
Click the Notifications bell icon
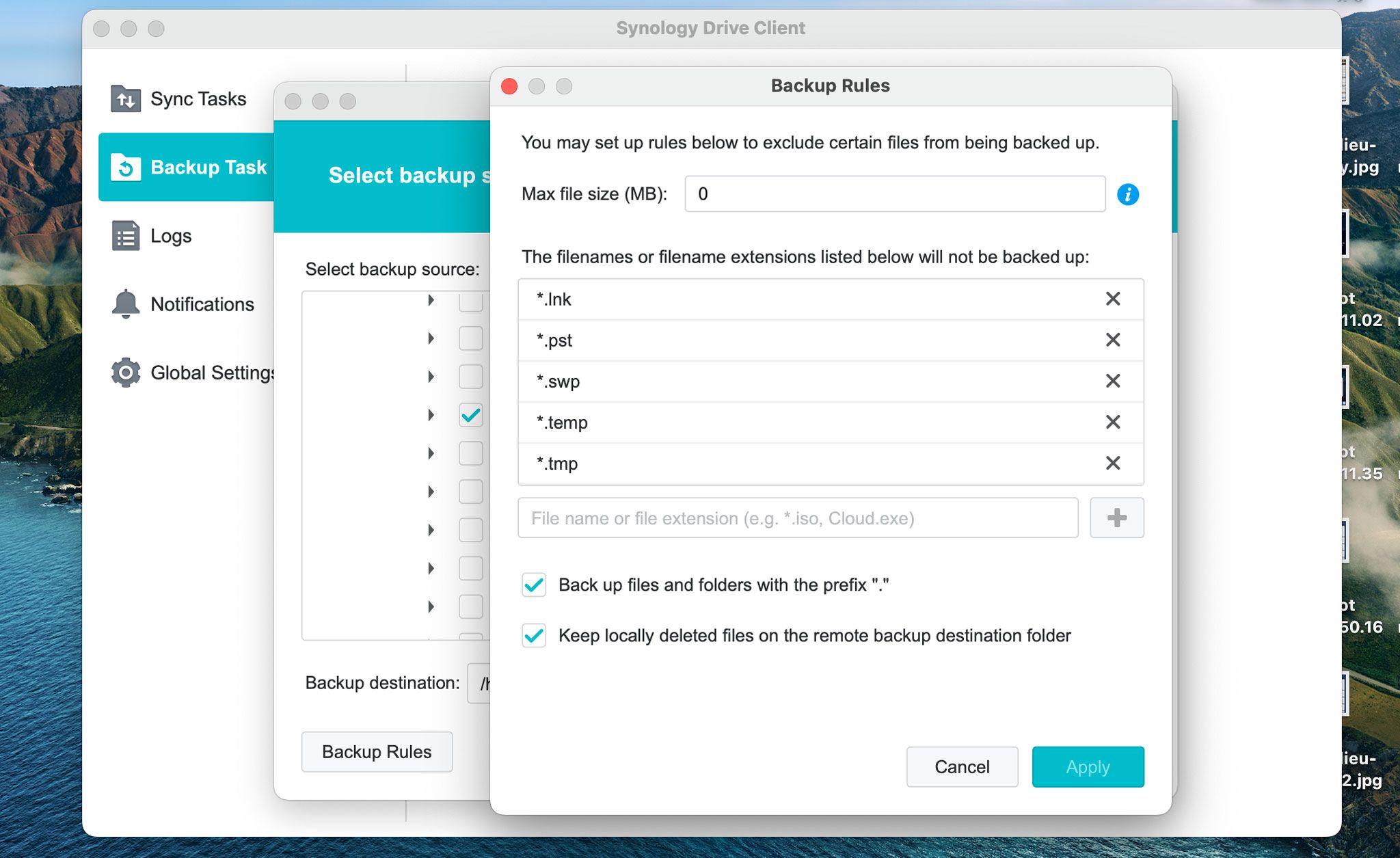[126, 304]
